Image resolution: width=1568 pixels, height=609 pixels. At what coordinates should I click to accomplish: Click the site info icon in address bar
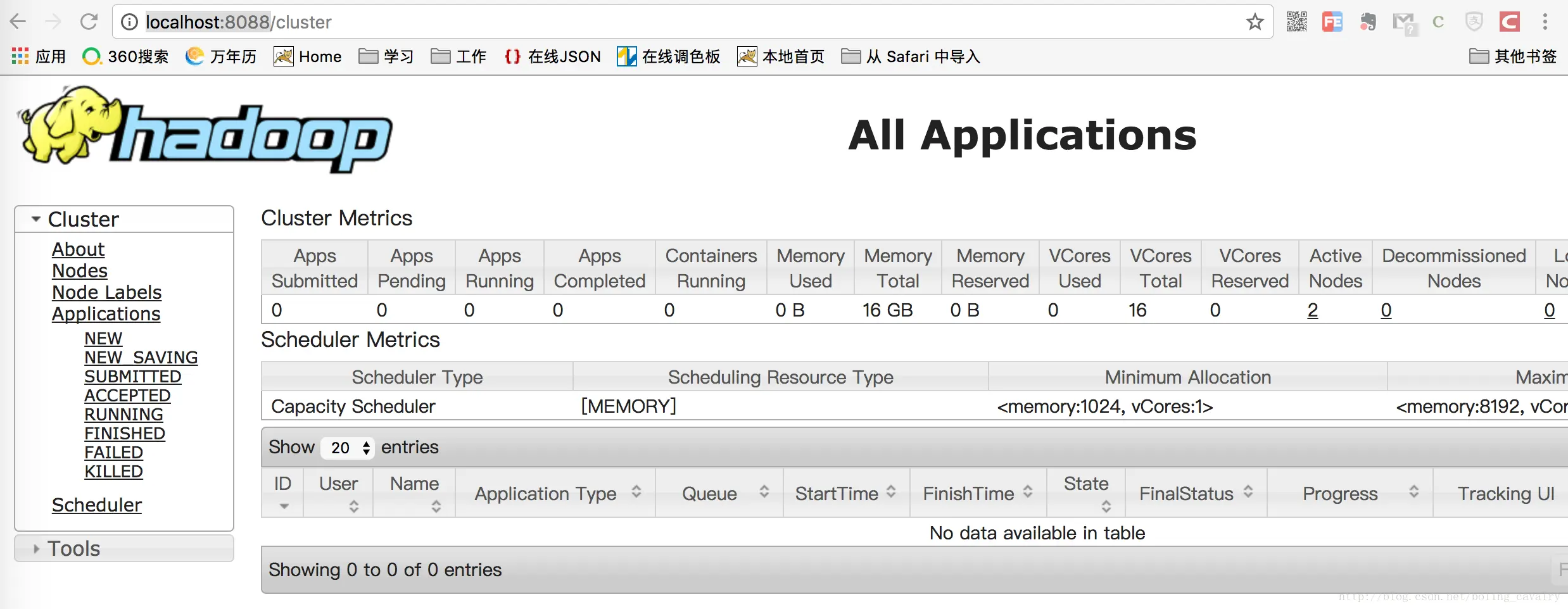tap(129, 22)
